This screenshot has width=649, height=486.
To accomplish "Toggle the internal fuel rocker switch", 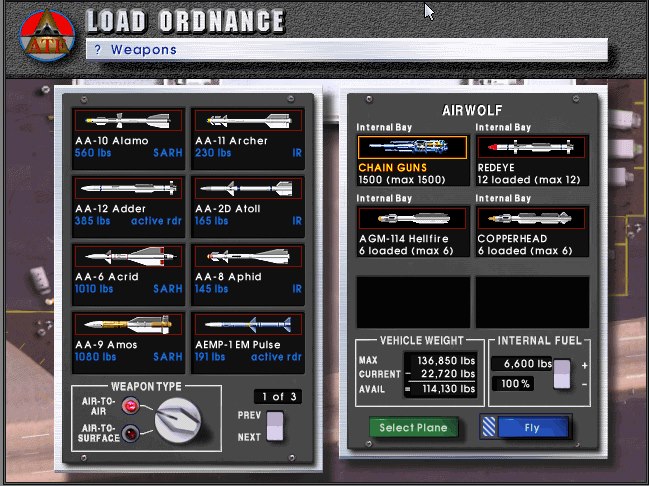I will coord(562,374).
